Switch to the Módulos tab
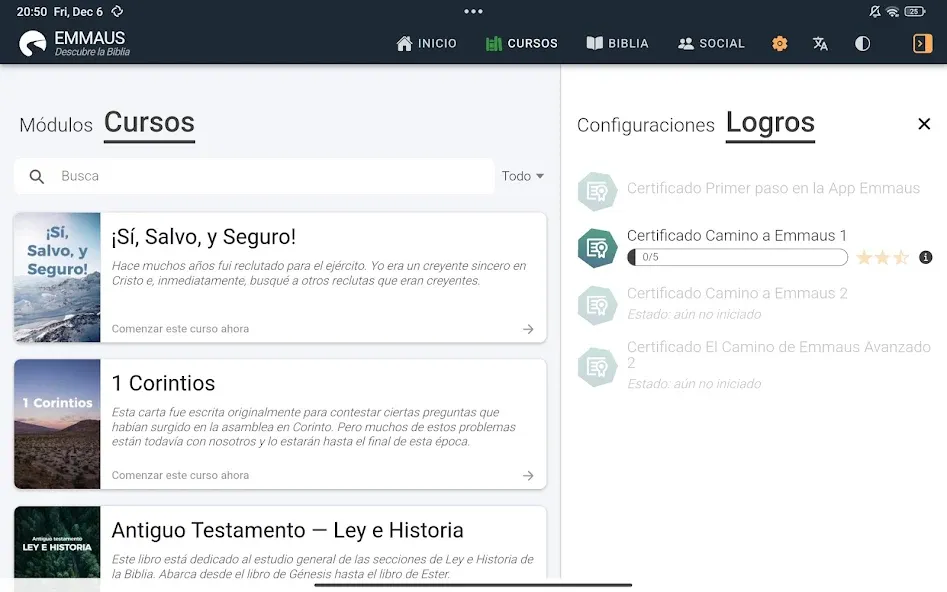 (56, 125)
